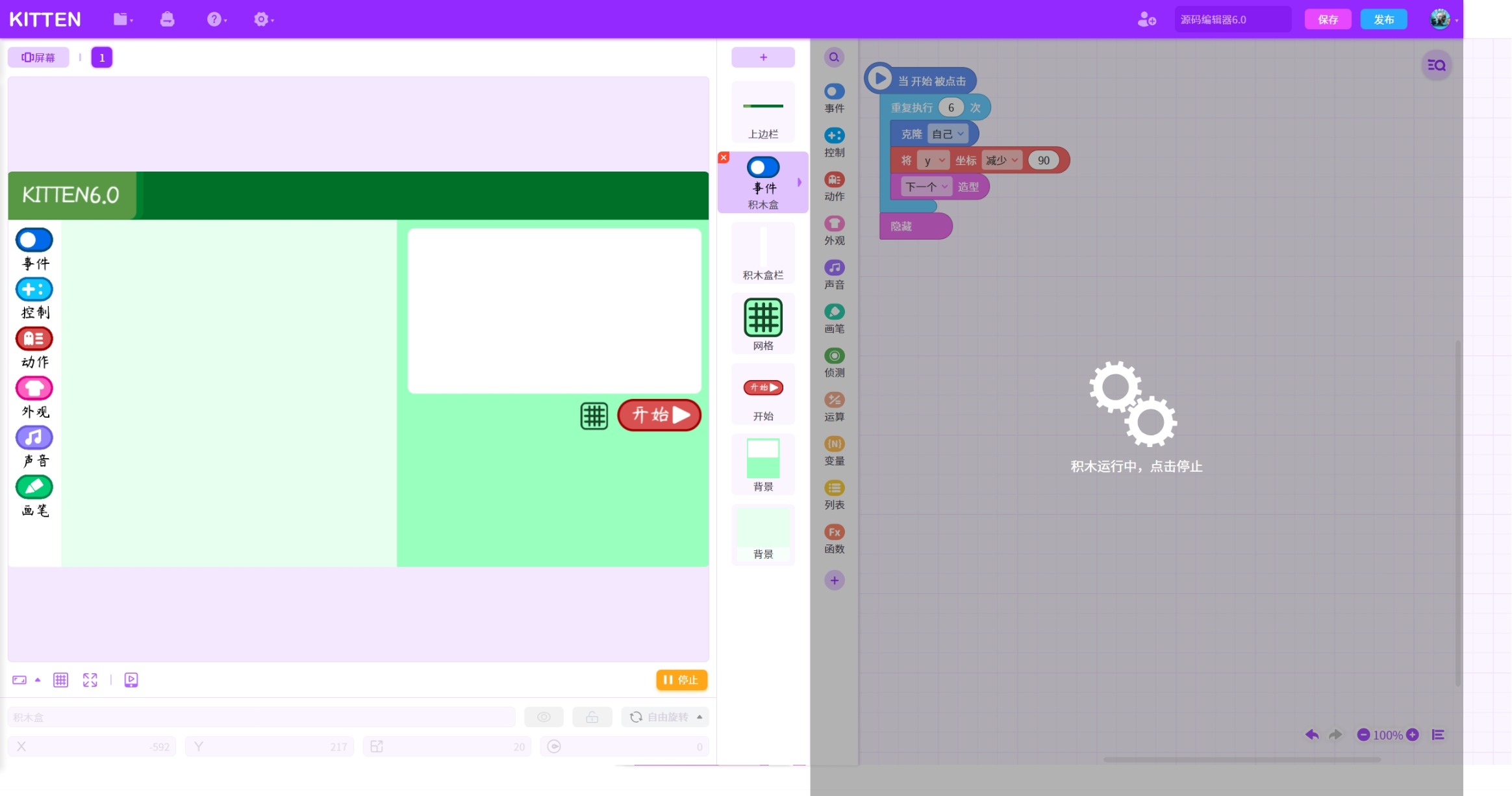Screen dimensions: 1512x796
Task: Open the help question-mark menu
Action: coord(216,19)
